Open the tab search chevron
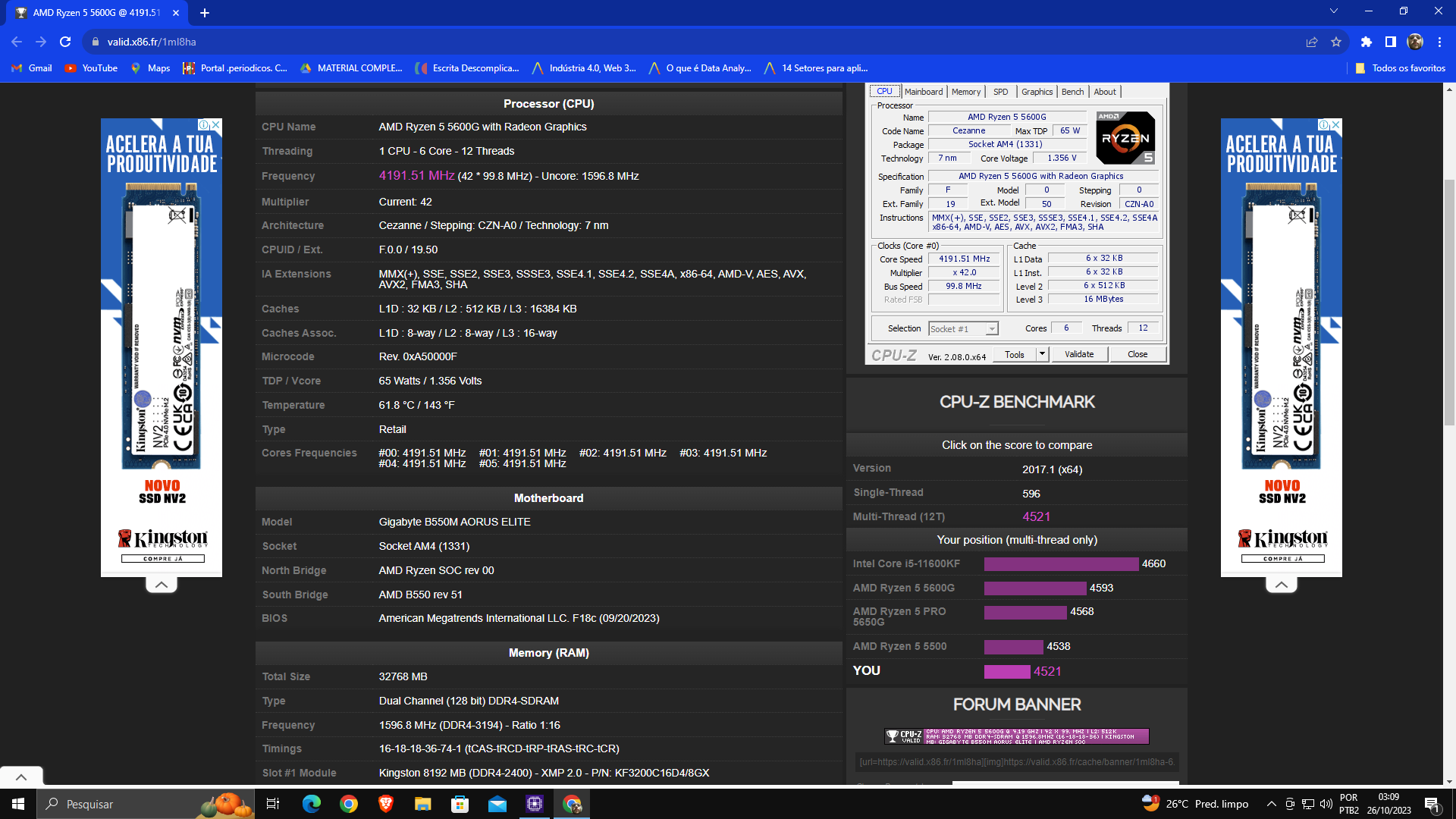The image size is (1456, 819). 1334,11
